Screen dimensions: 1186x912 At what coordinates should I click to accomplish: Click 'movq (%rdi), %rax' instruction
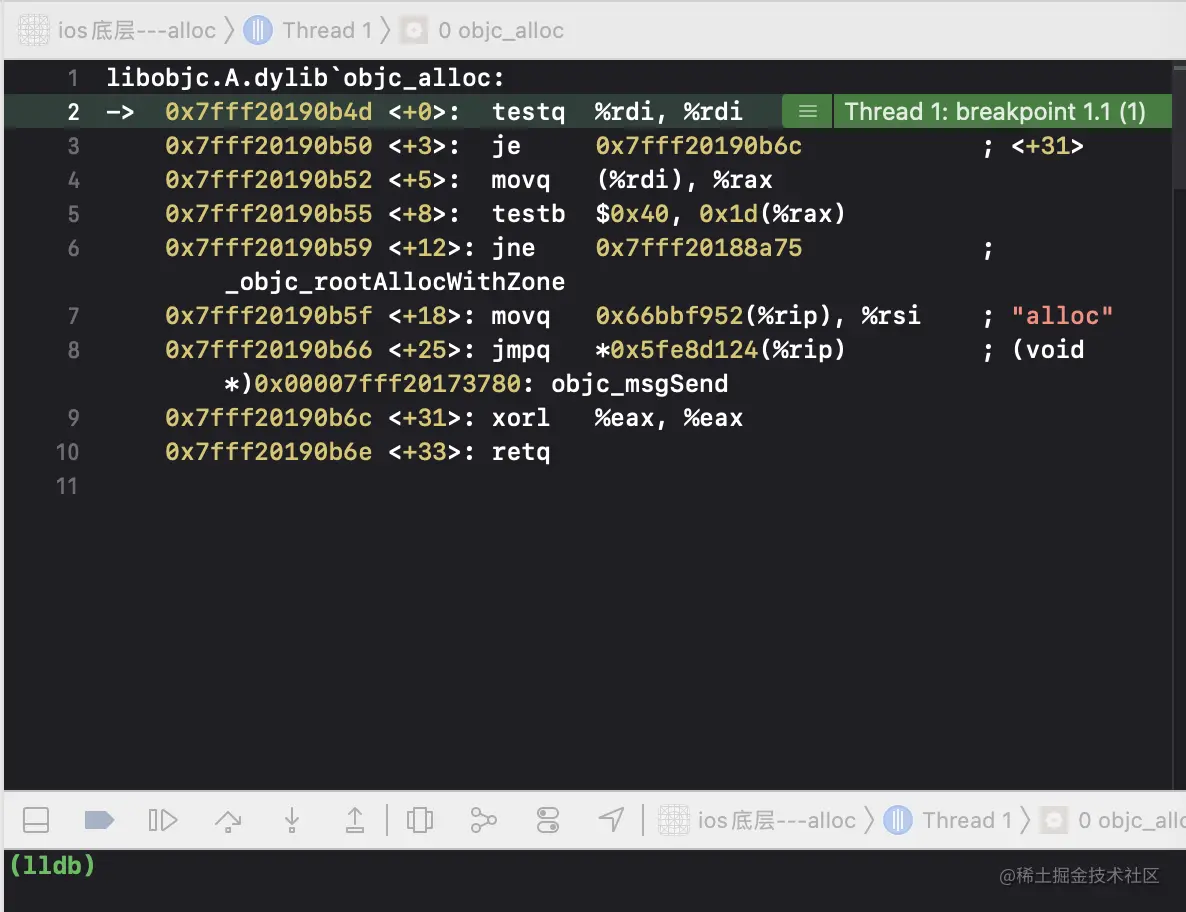point(632,180)
